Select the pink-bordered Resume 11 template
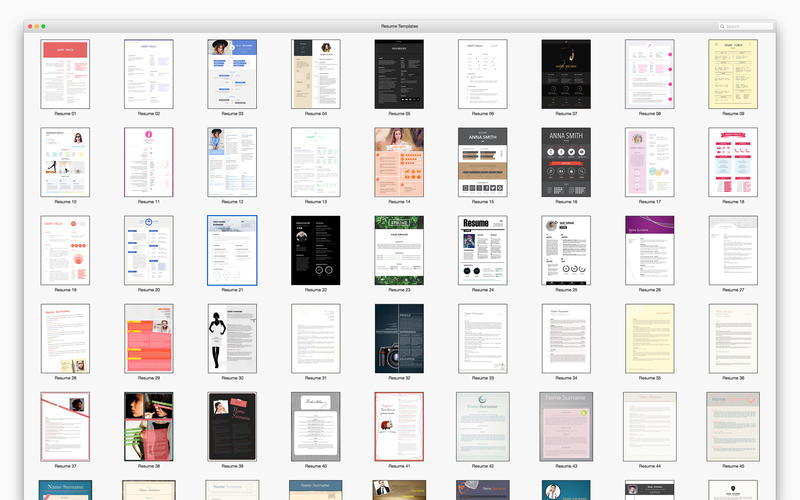 tap(148, 162)
